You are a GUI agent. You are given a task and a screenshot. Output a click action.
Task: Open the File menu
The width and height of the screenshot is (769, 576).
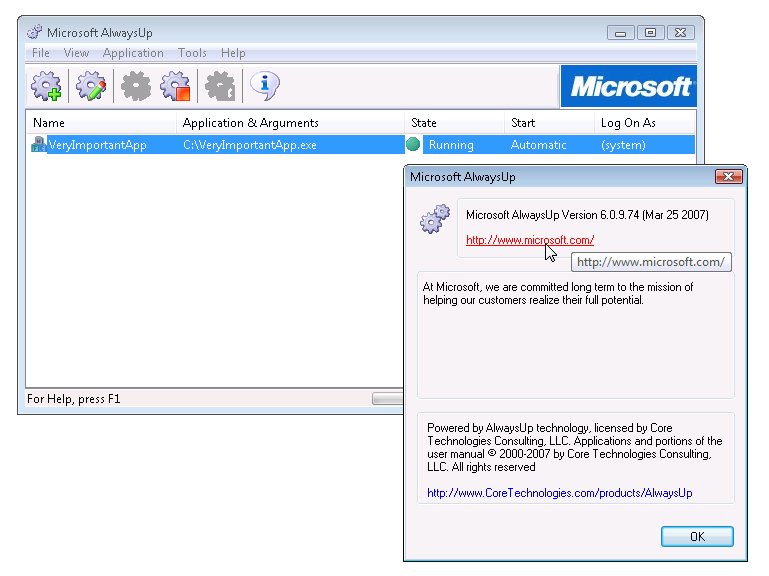pyautogui.click(x=41, y=53)
